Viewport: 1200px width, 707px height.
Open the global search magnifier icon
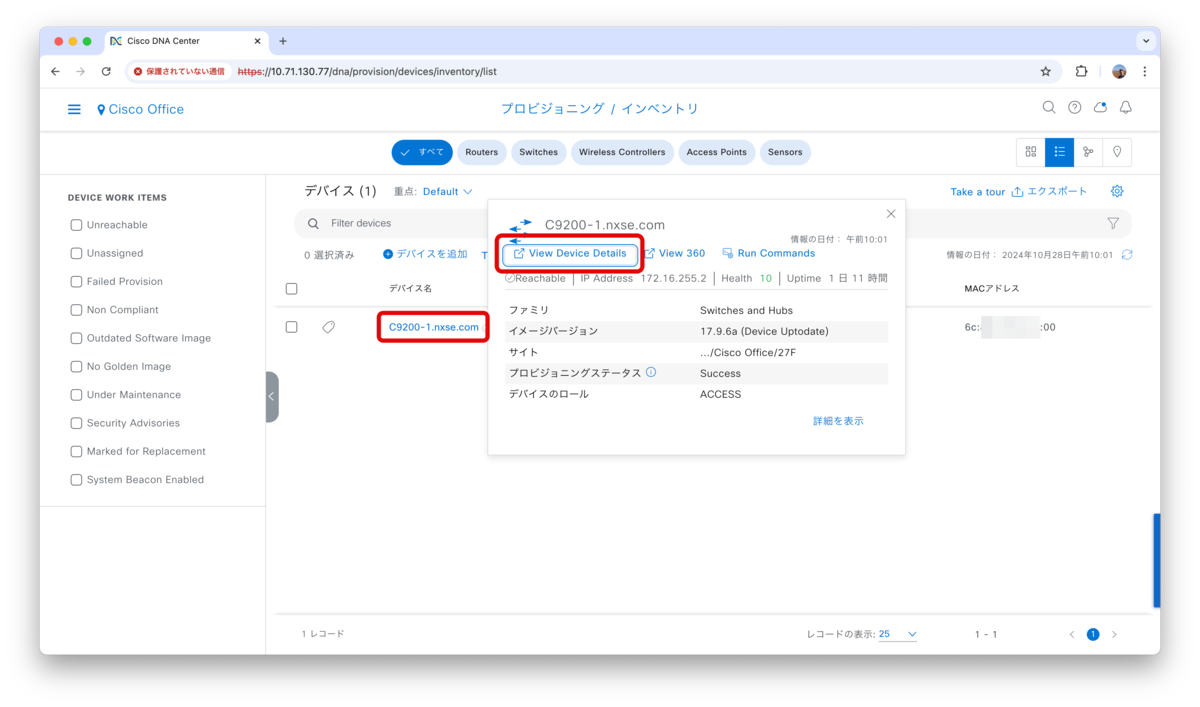coord(1049,107)
